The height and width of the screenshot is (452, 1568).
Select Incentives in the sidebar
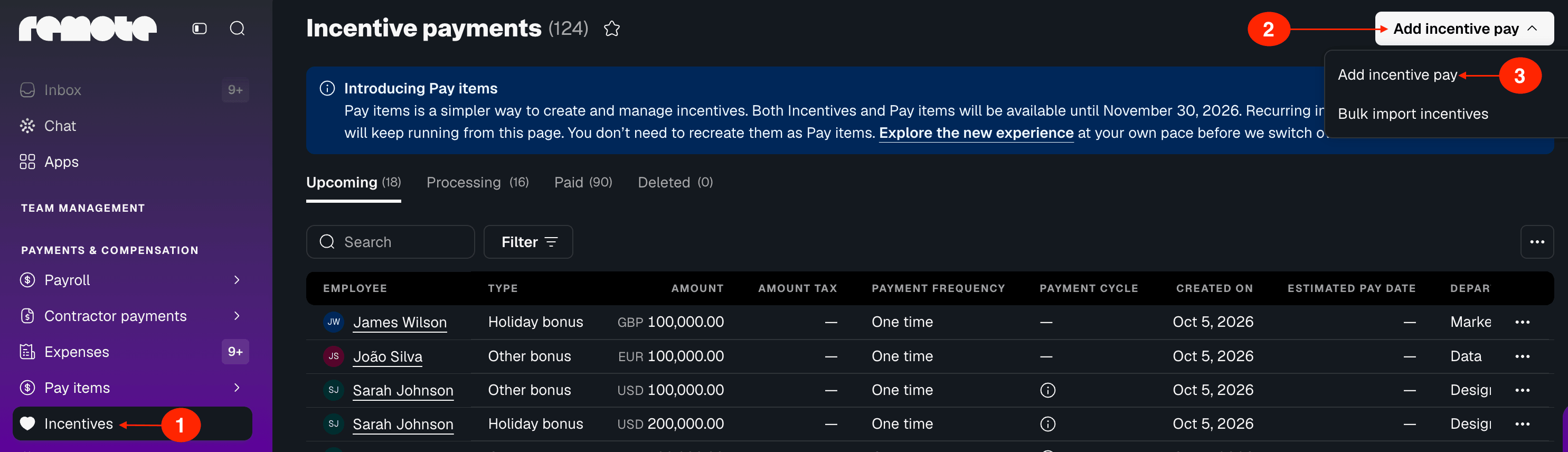click(132, 423)
